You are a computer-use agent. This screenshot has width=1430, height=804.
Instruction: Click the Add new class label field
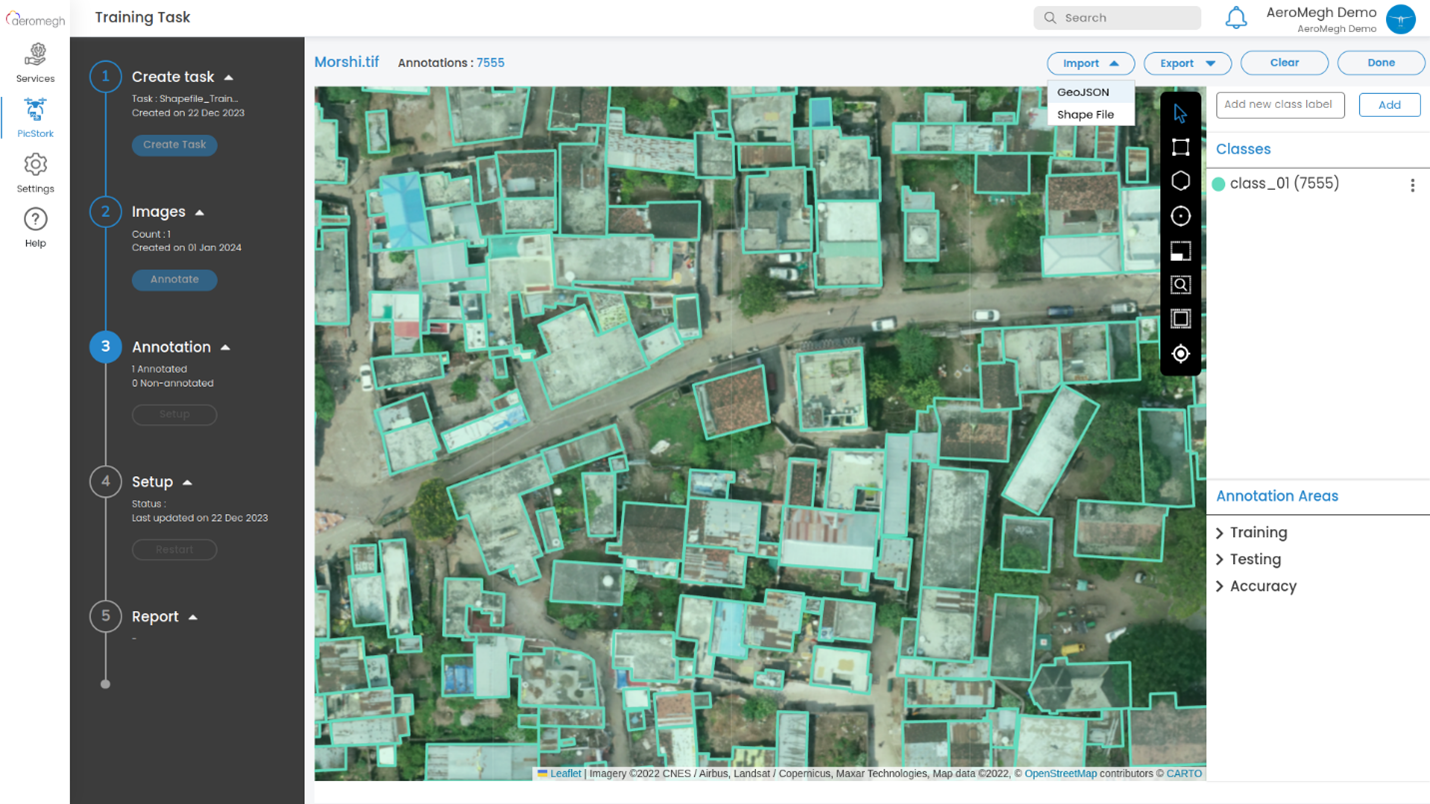(1279, 105)
